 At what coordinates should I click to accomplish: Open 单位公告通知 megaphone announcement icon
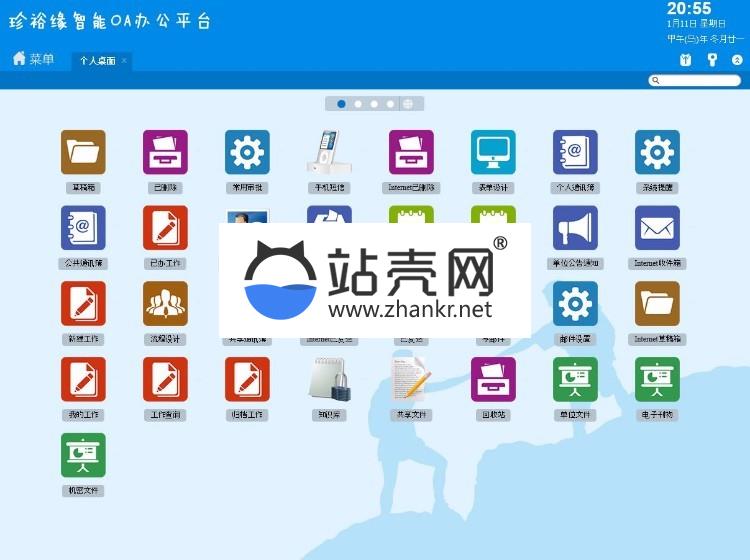[575, 228]
